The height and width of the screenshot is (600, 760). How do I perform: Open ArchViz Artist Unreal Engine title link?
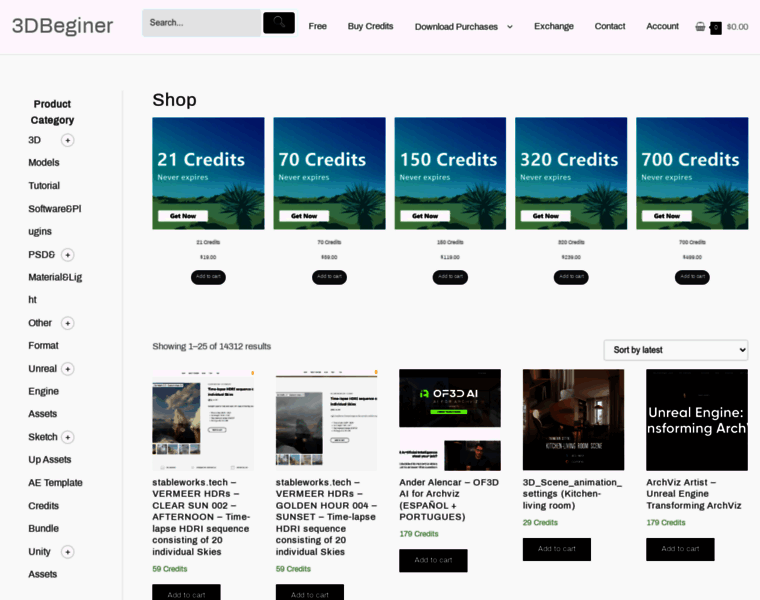click(694, 494)
